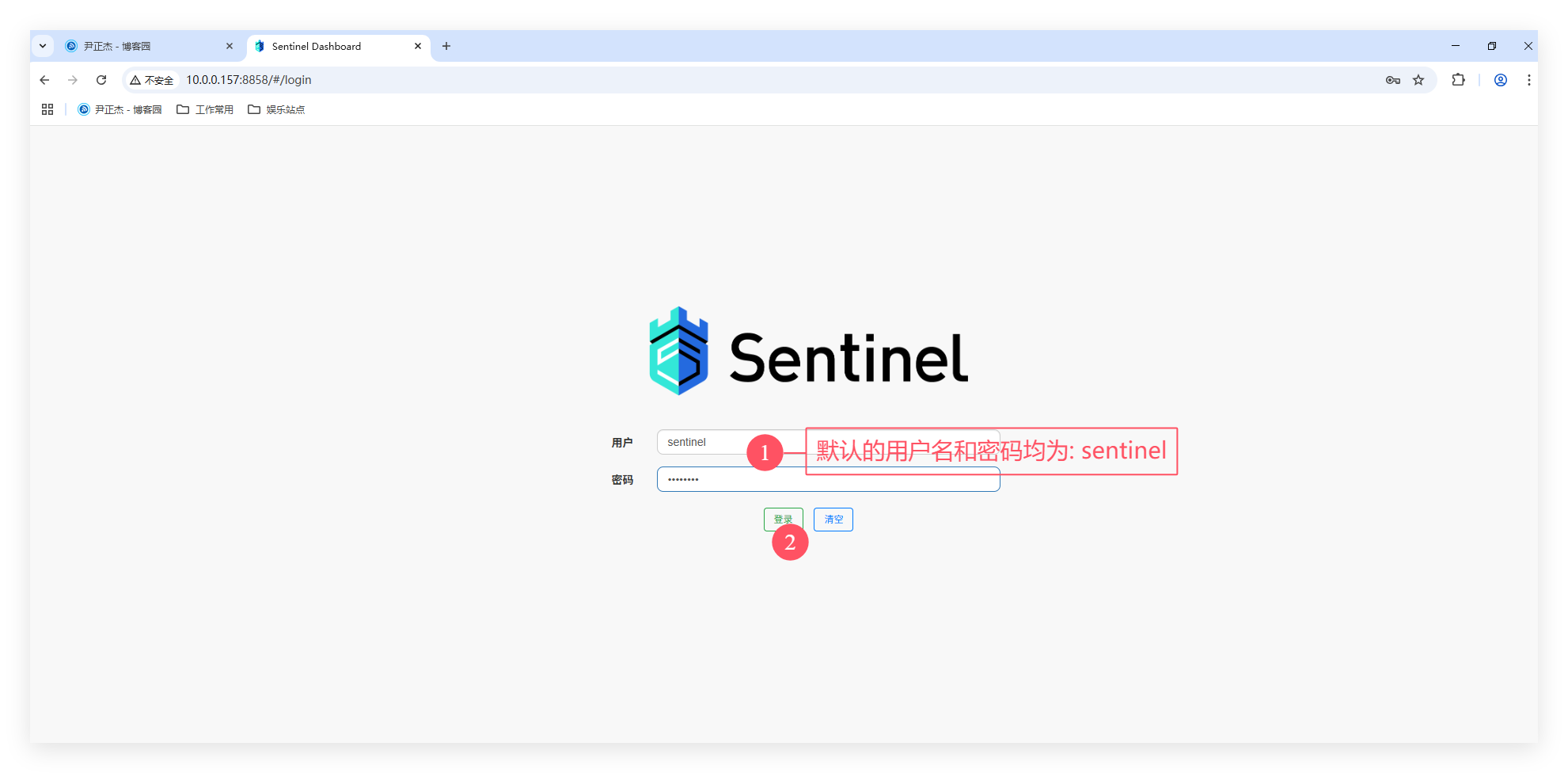Screen dimensions: 1568x773
Task: Open the saved passwords key icon
Action: (x=1393, y=80)
